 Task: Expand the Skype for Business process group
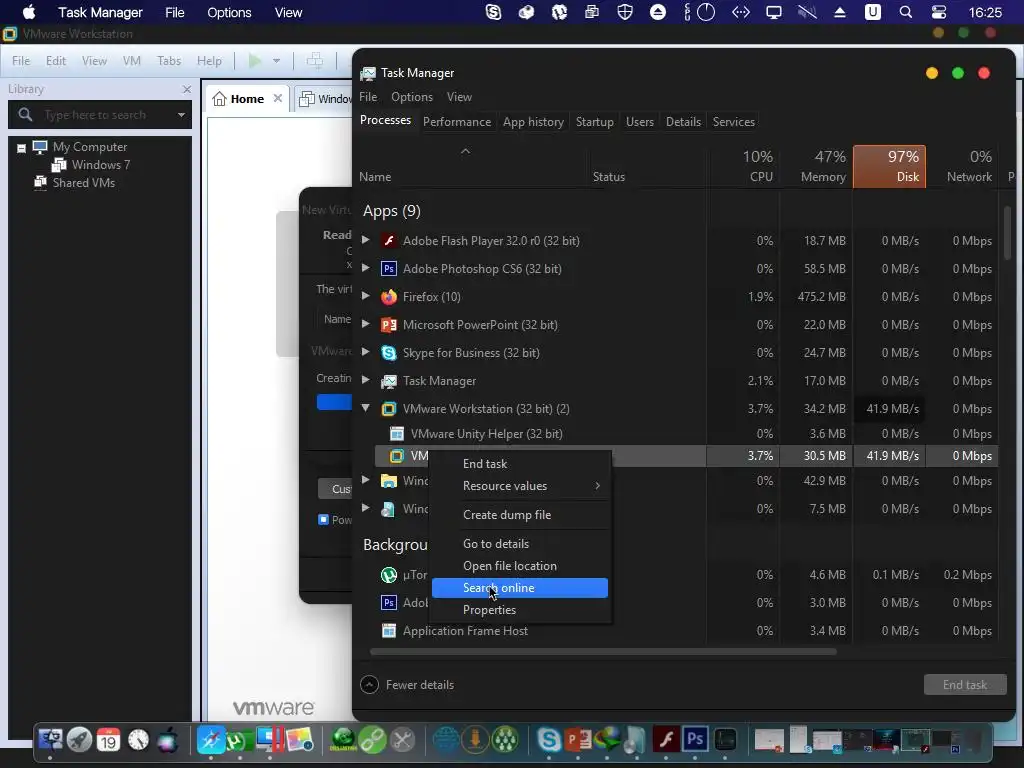click(x=366, y=352)
